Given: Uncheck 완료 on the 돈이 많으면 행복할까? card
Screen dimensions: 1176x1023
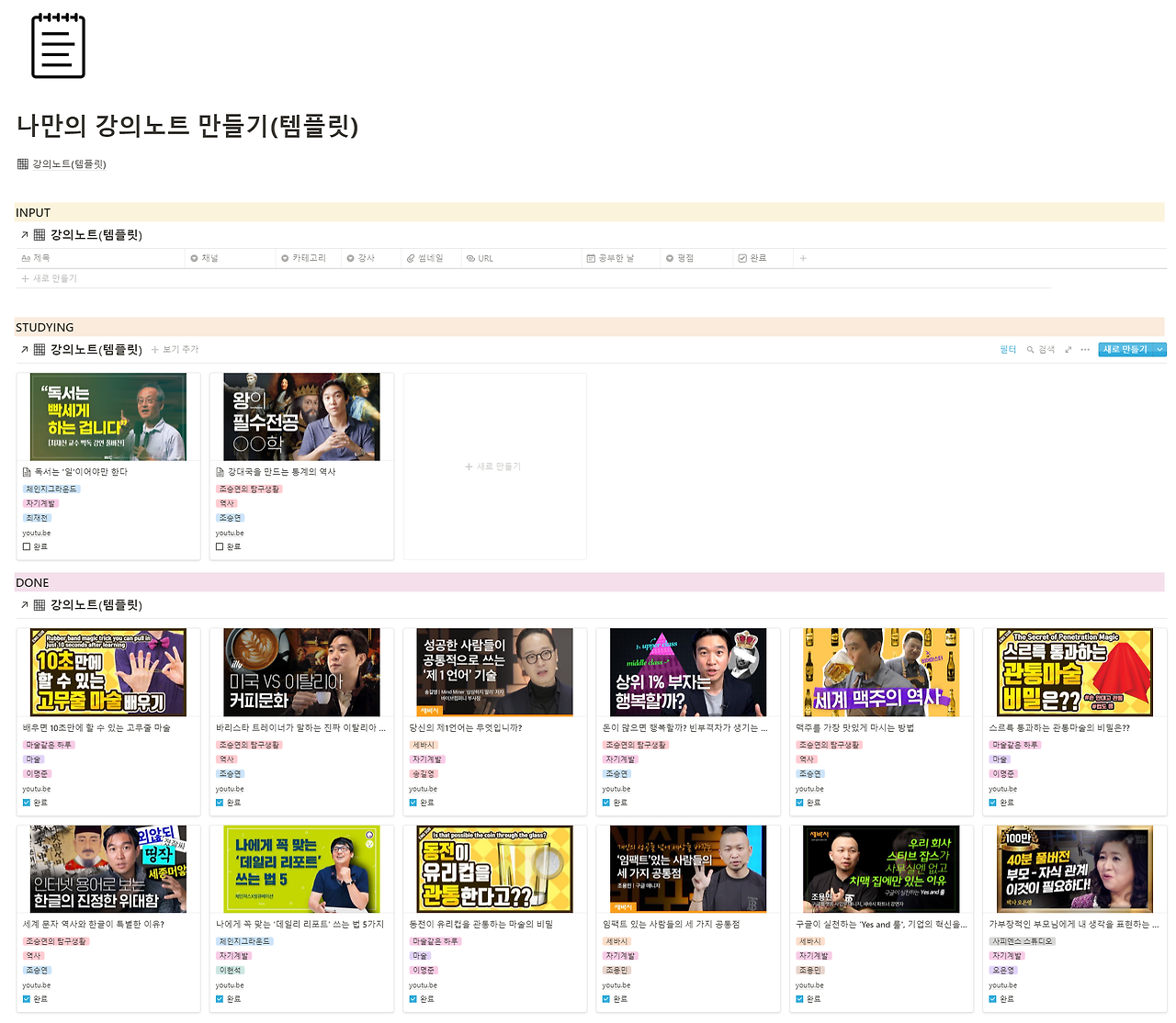Looking at the screenshot, I should pos(606,803).
